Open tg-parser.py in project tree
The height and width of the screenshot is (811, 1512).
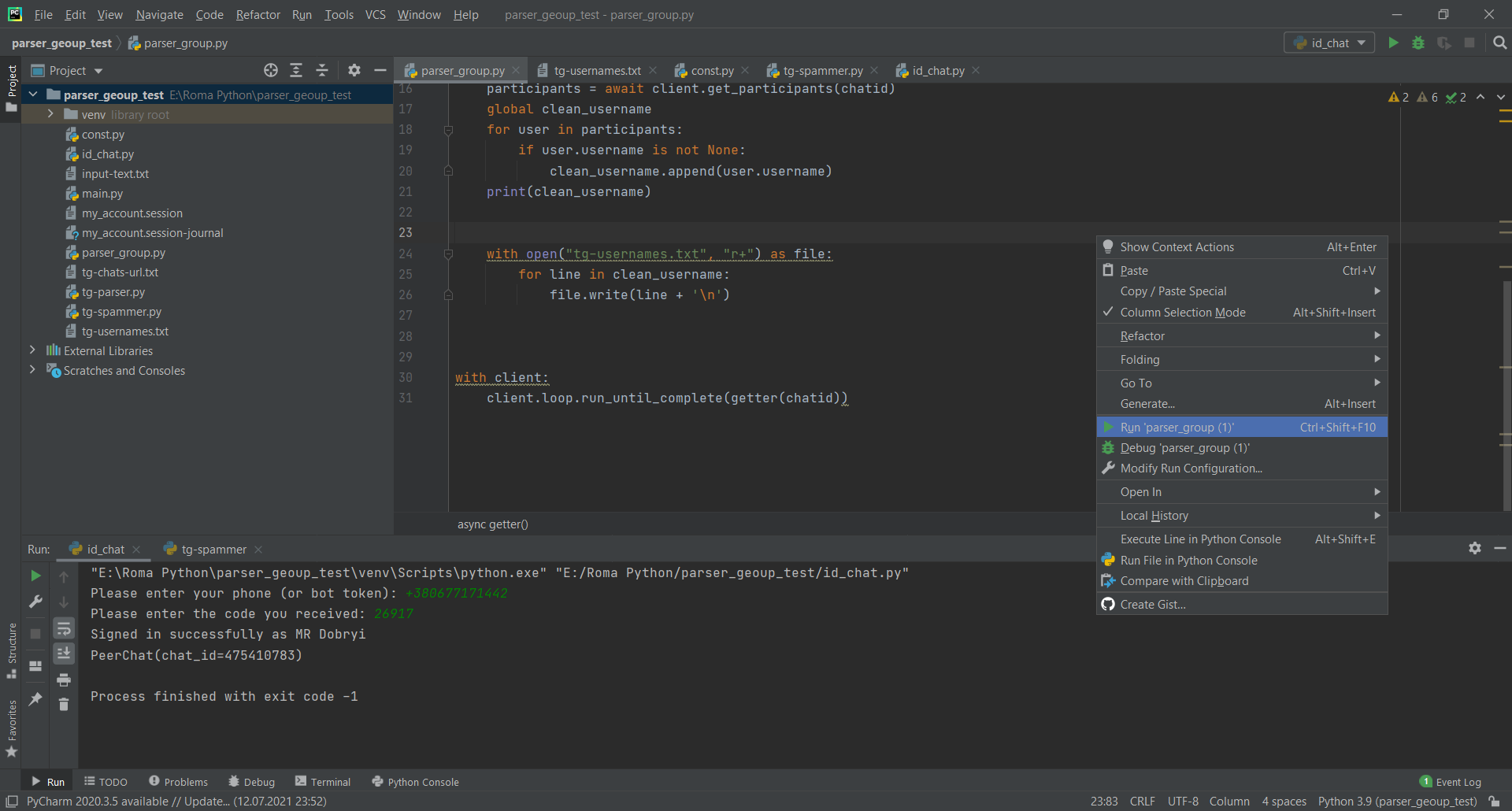[113, 292]
